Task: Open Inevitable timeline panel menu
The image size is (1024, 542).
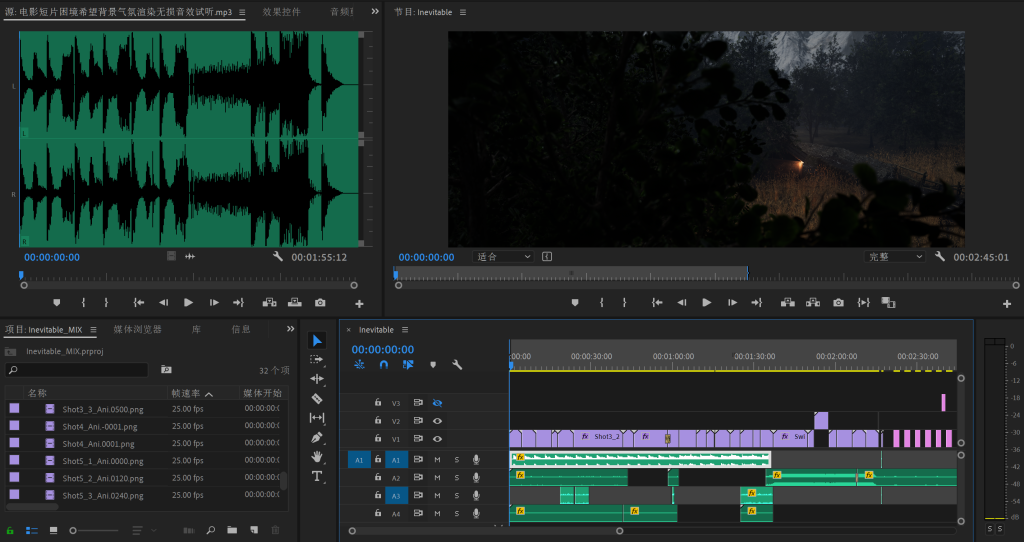Action: [x=405, y=330]
